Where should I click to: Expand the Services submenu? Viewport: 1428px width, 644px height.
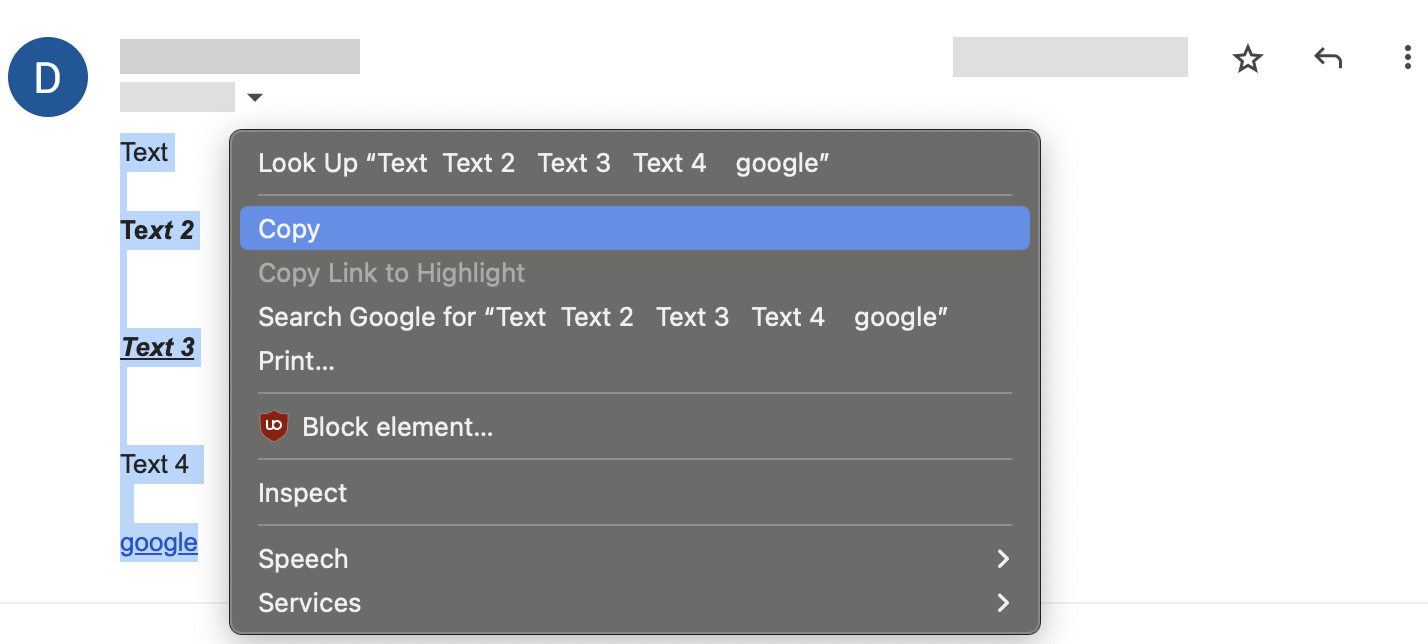point(309,603)
